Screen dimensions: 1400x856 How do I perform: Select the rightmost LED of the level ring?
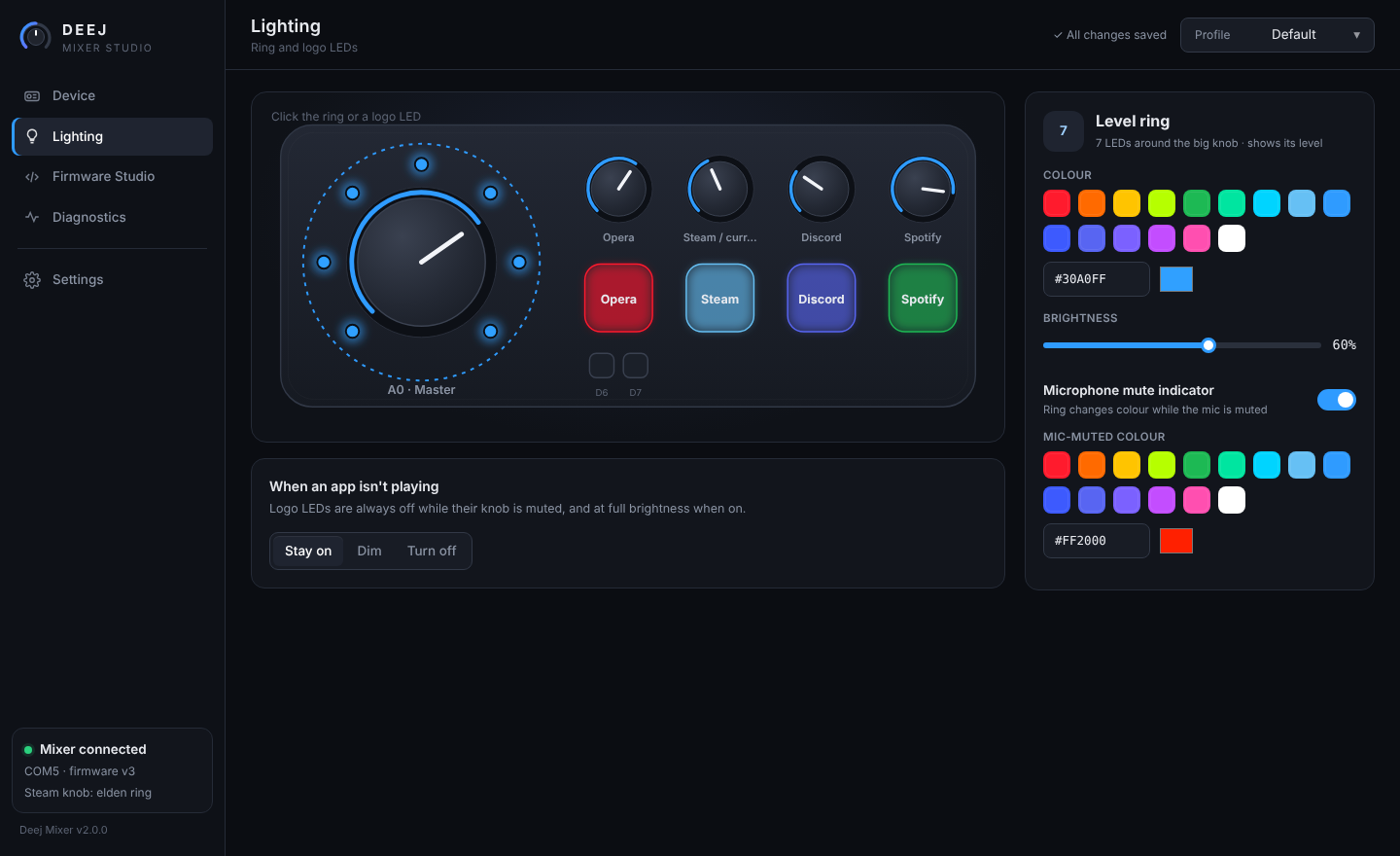click(x=519, y=262)
